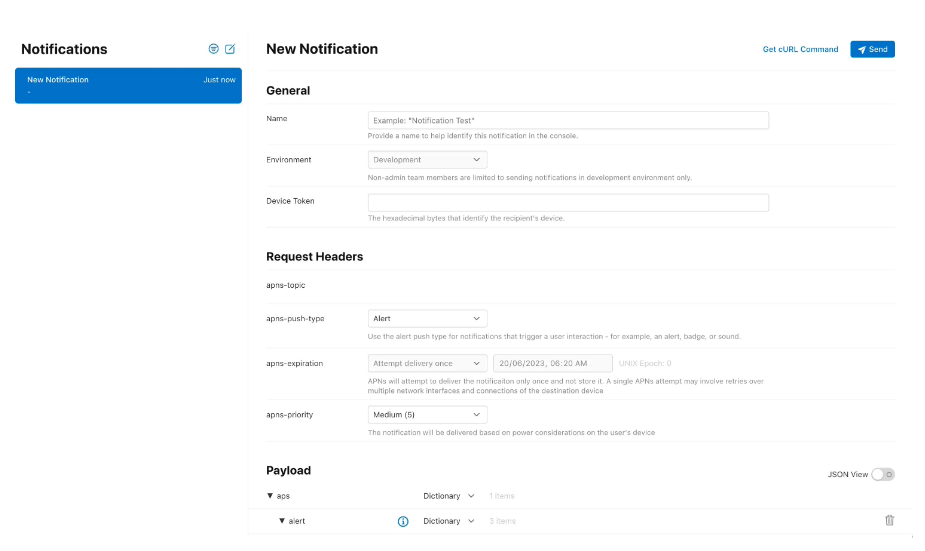Click the paper plane icon in Send

[861, 49]
